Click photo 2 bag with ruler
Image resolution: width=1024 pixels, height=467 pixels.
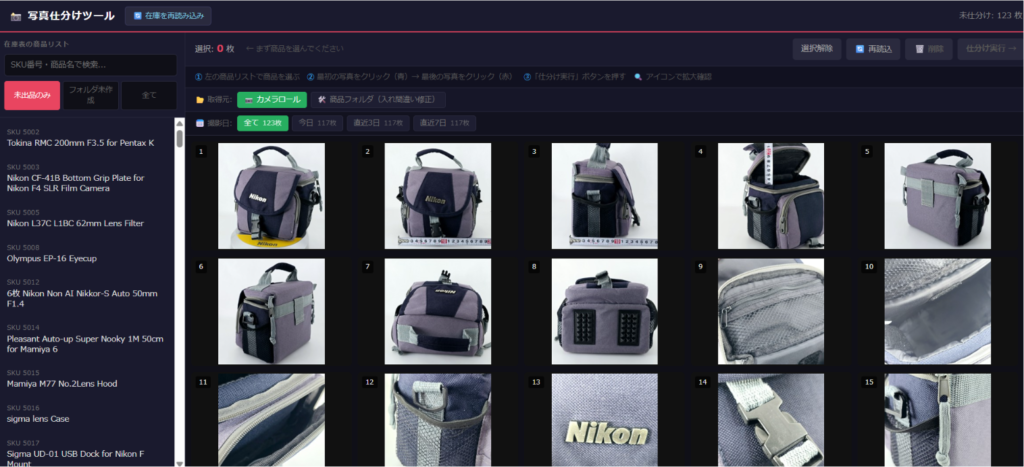[x=438, y=196]
